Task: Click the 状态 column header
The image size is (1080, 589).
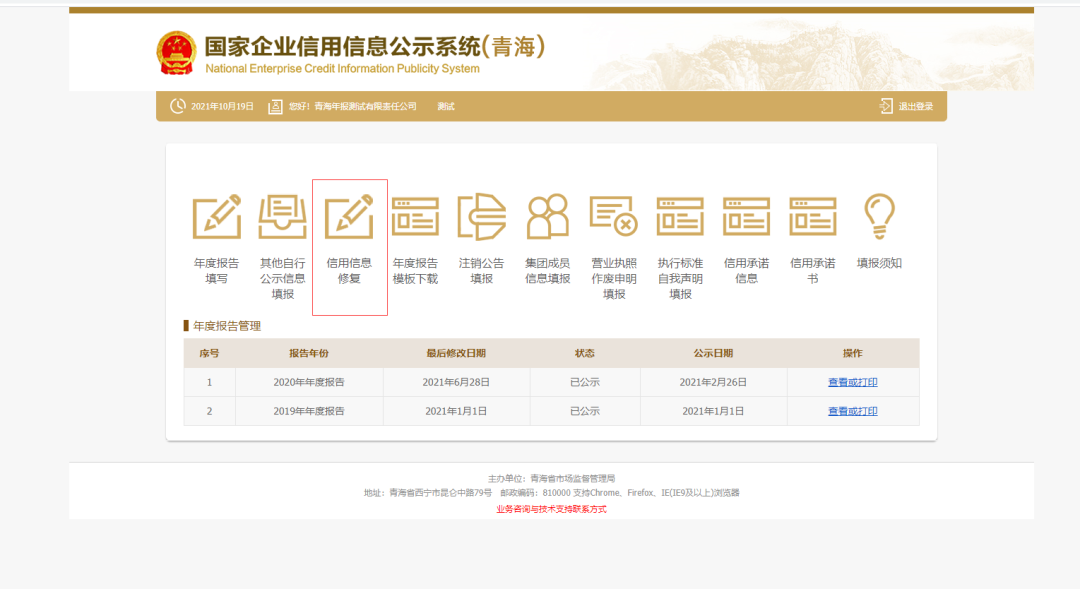Action: click(x=585, y=353)
